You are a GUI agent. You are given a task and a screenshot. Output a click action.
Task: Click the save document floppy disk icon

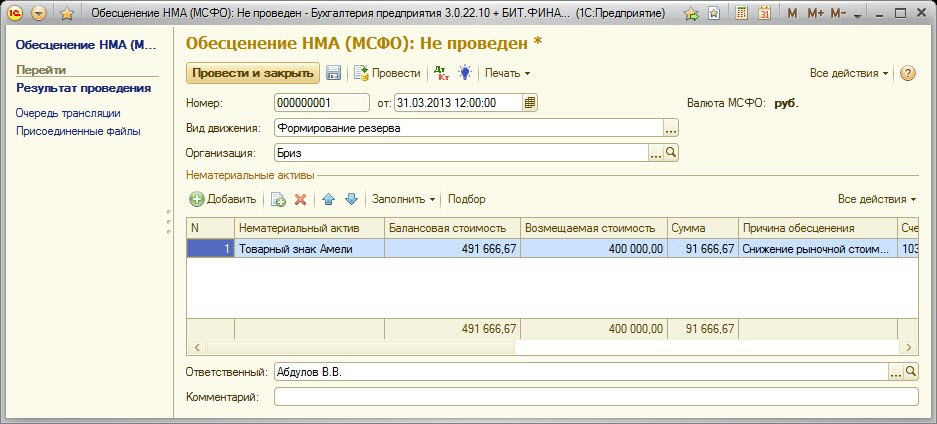[x=334, y=73]
